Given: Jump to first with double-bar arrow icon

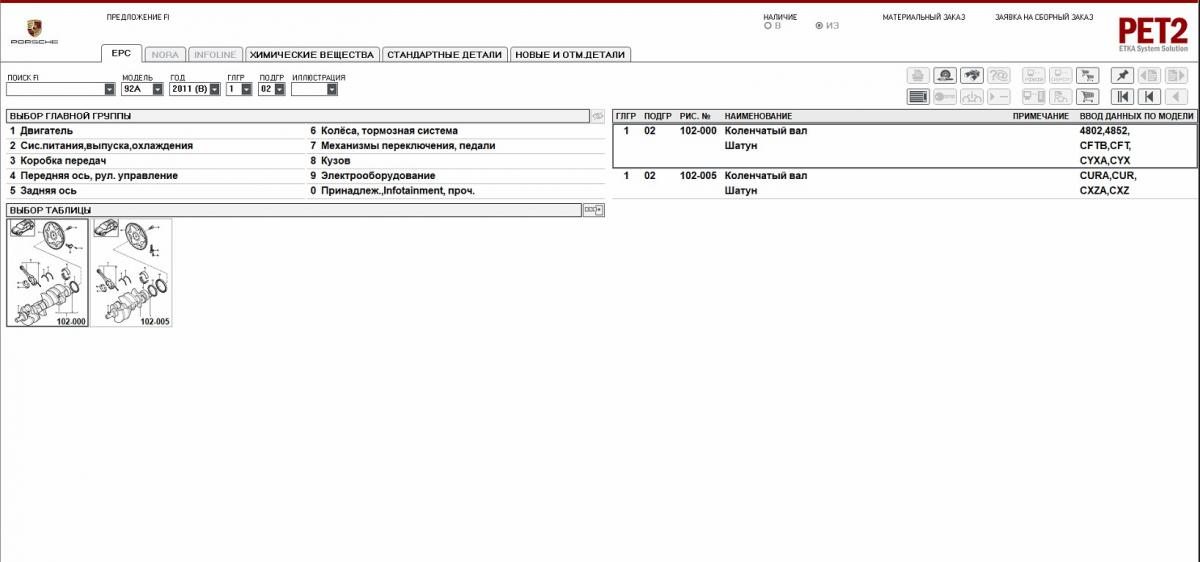Looking at the screenshot, I should pos(1123,97).
